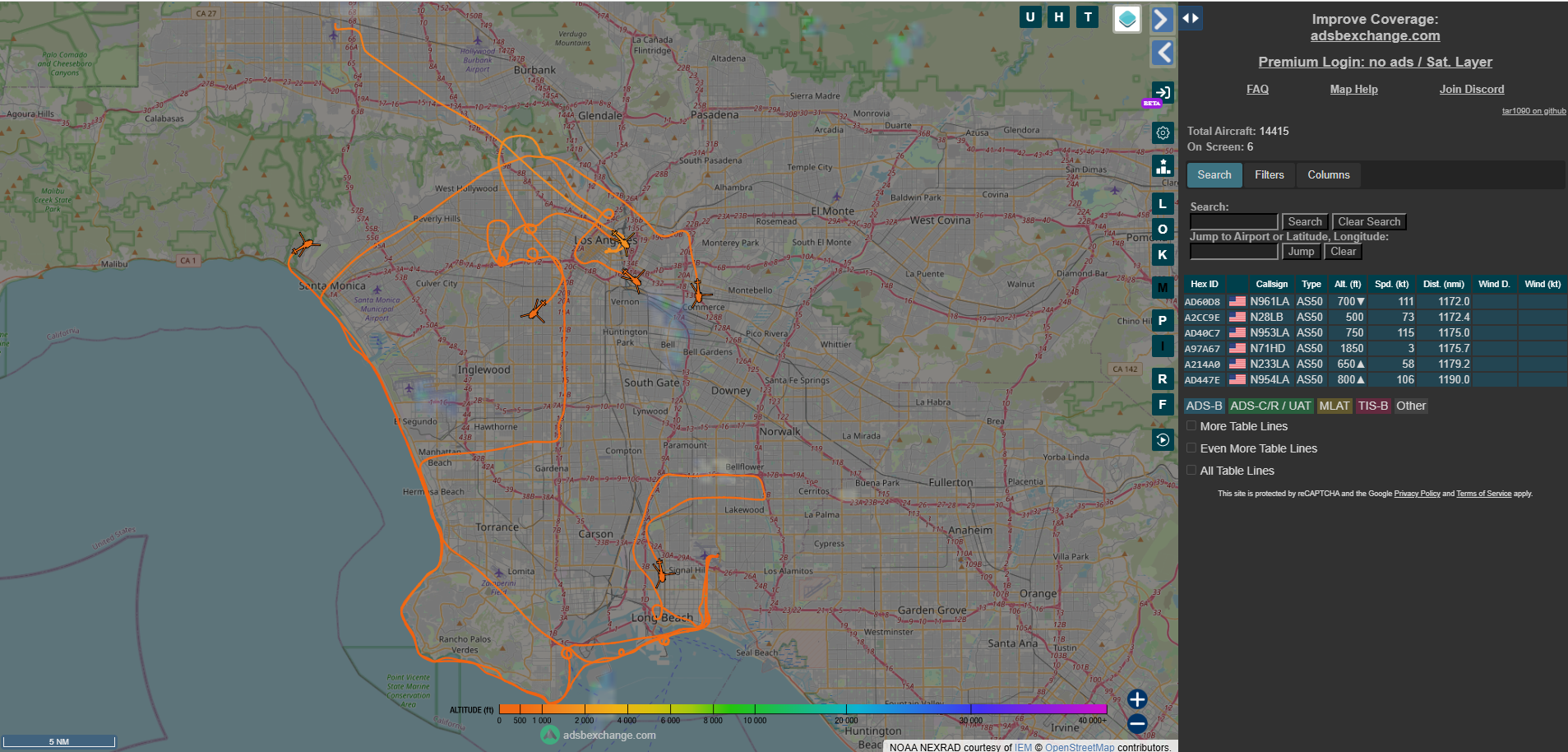Screen dimensions: 1568x752
Task: Click the H map toggle button
Action: pyautogui.click(x=1059, y=16)
